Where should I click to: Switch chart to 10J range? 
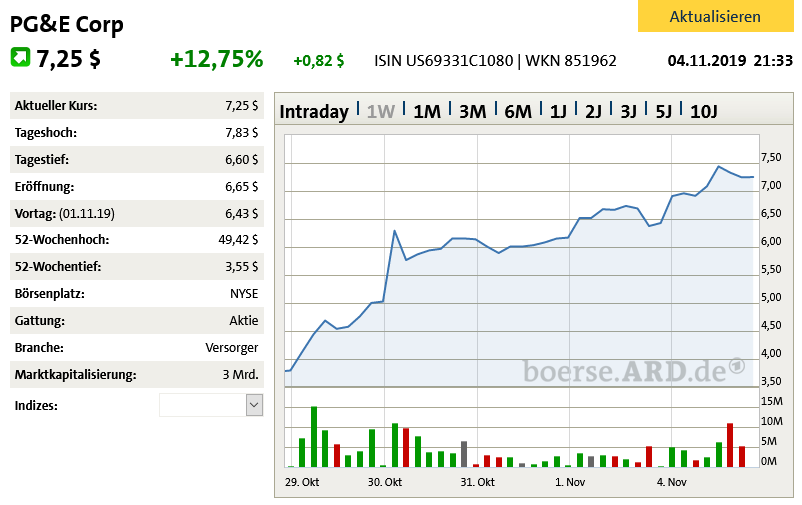[x=704, y=111]
